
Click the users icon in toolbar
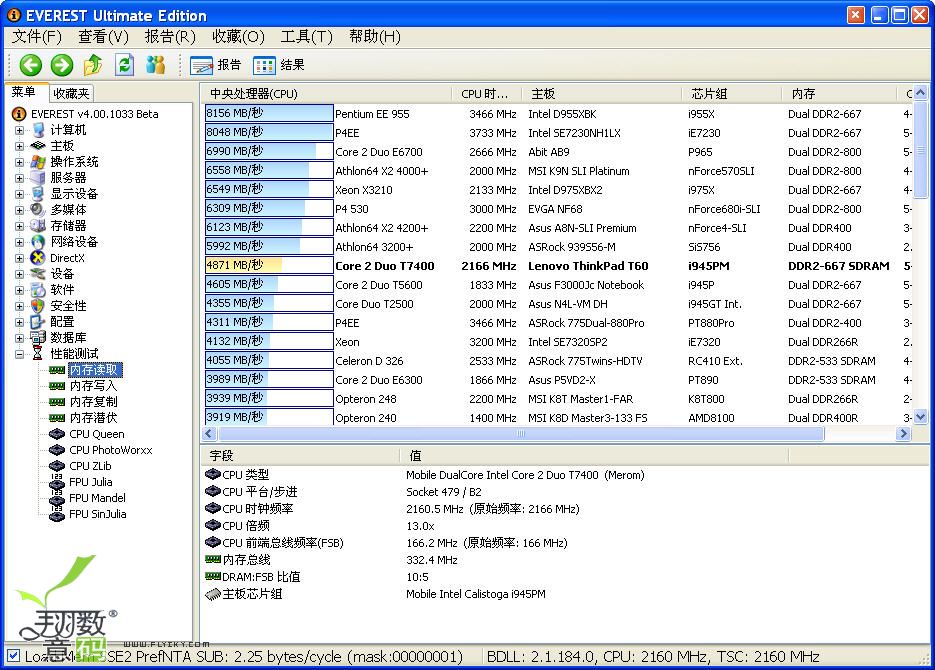click(x=156, y=64)
